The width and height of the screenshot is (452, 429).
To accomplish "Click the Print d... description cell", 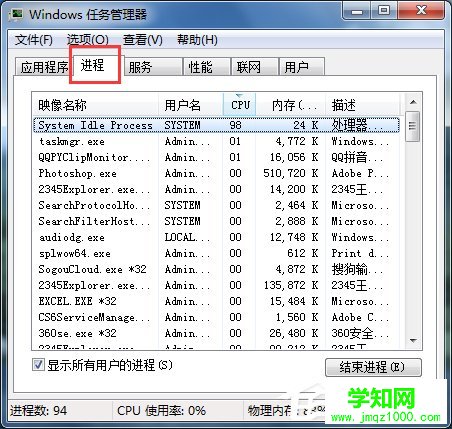I will pyautogui.click(x=360, y=253).
